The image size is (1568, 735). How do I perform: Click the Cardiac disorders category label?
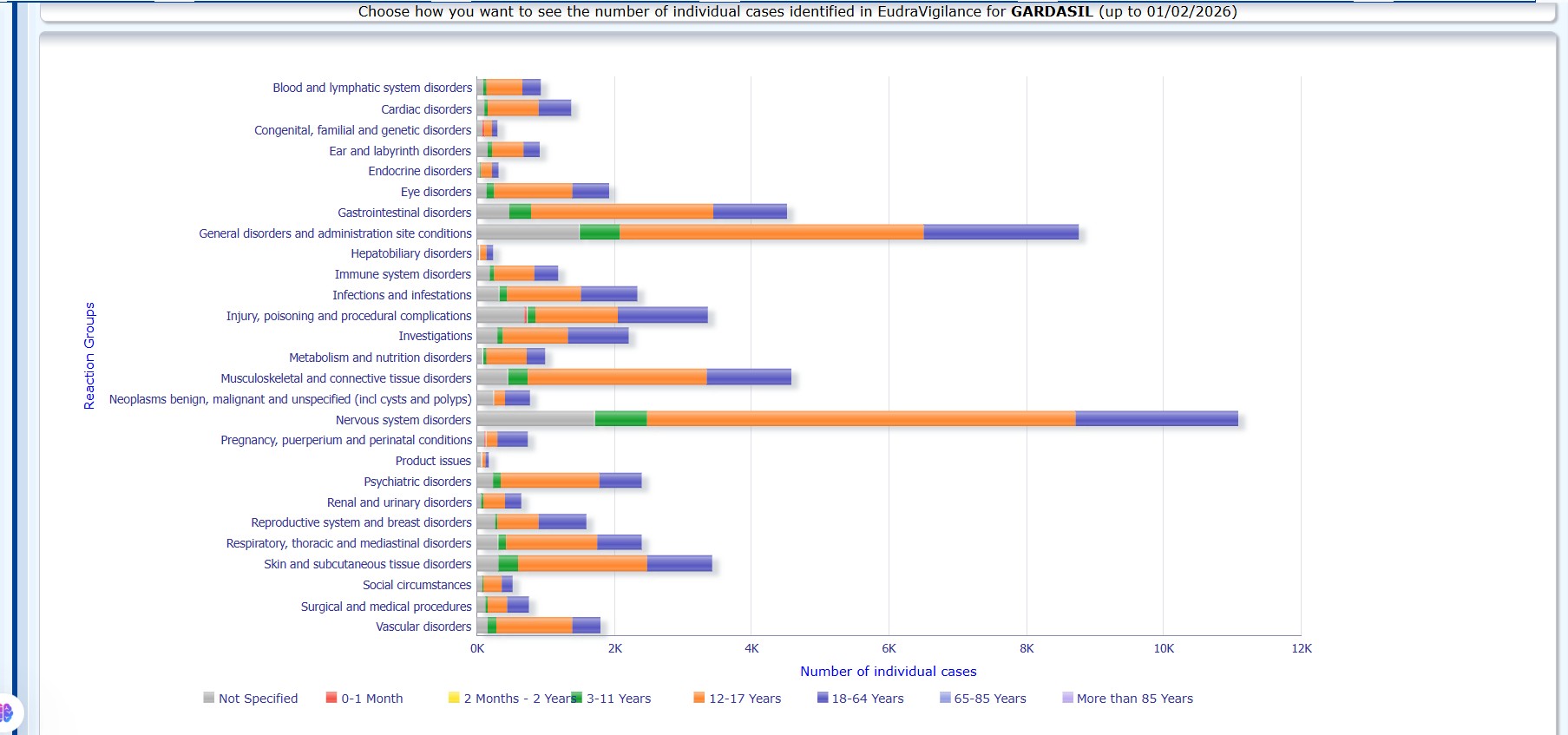(426, 109)
